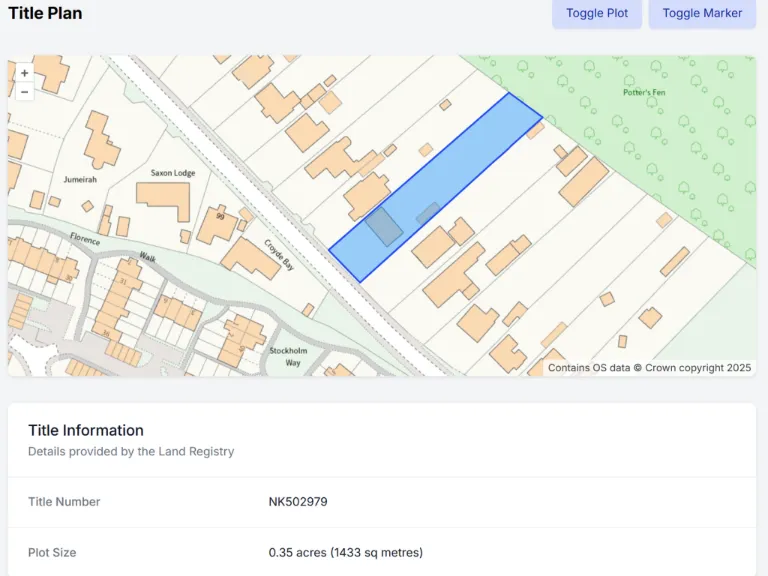Click the Potter's Fen map label
The height and width of the screenshot is (576, 768).
(643, 93)
